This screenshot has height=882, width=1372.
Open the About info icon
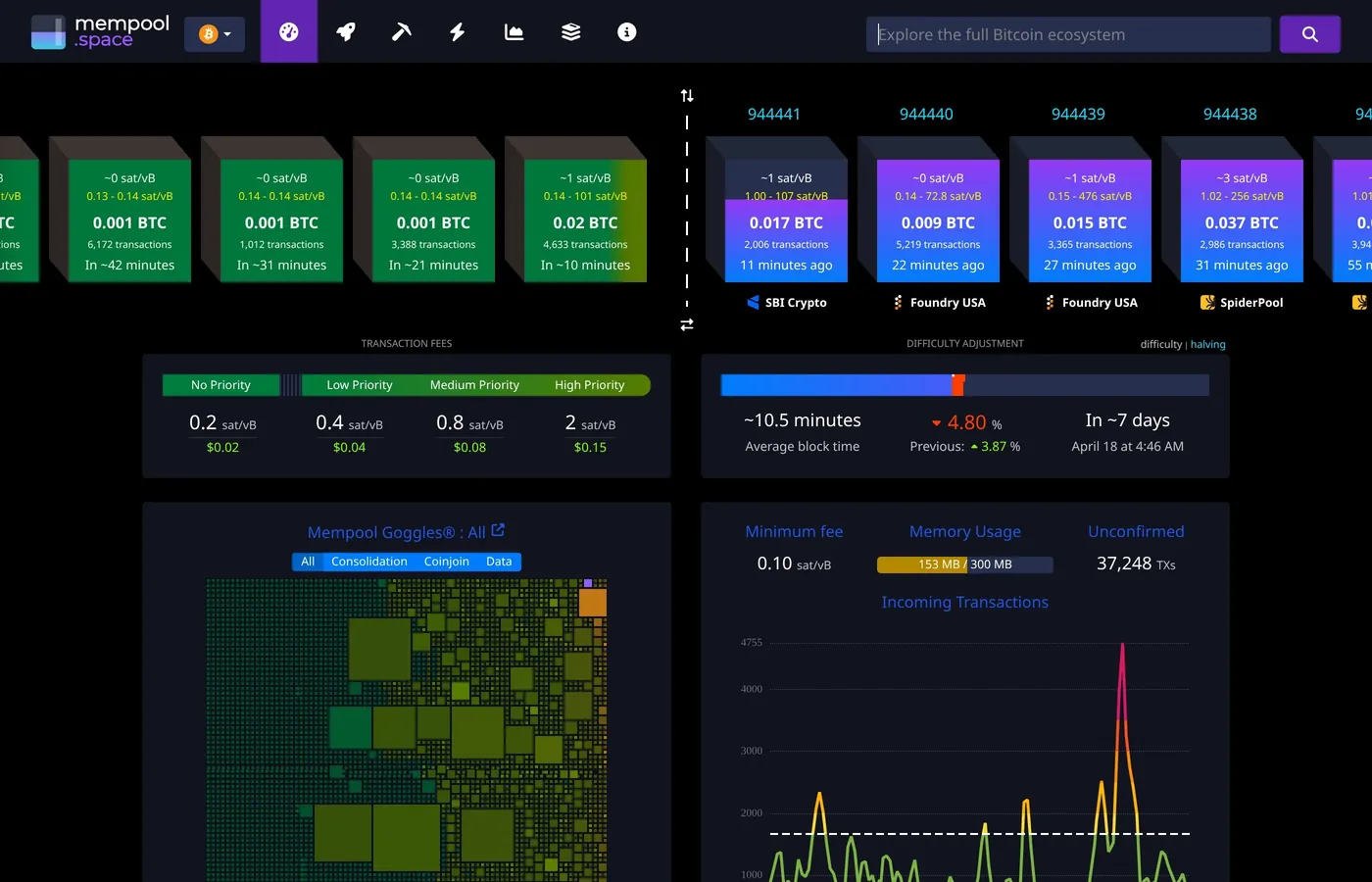[x=627, y=31]
